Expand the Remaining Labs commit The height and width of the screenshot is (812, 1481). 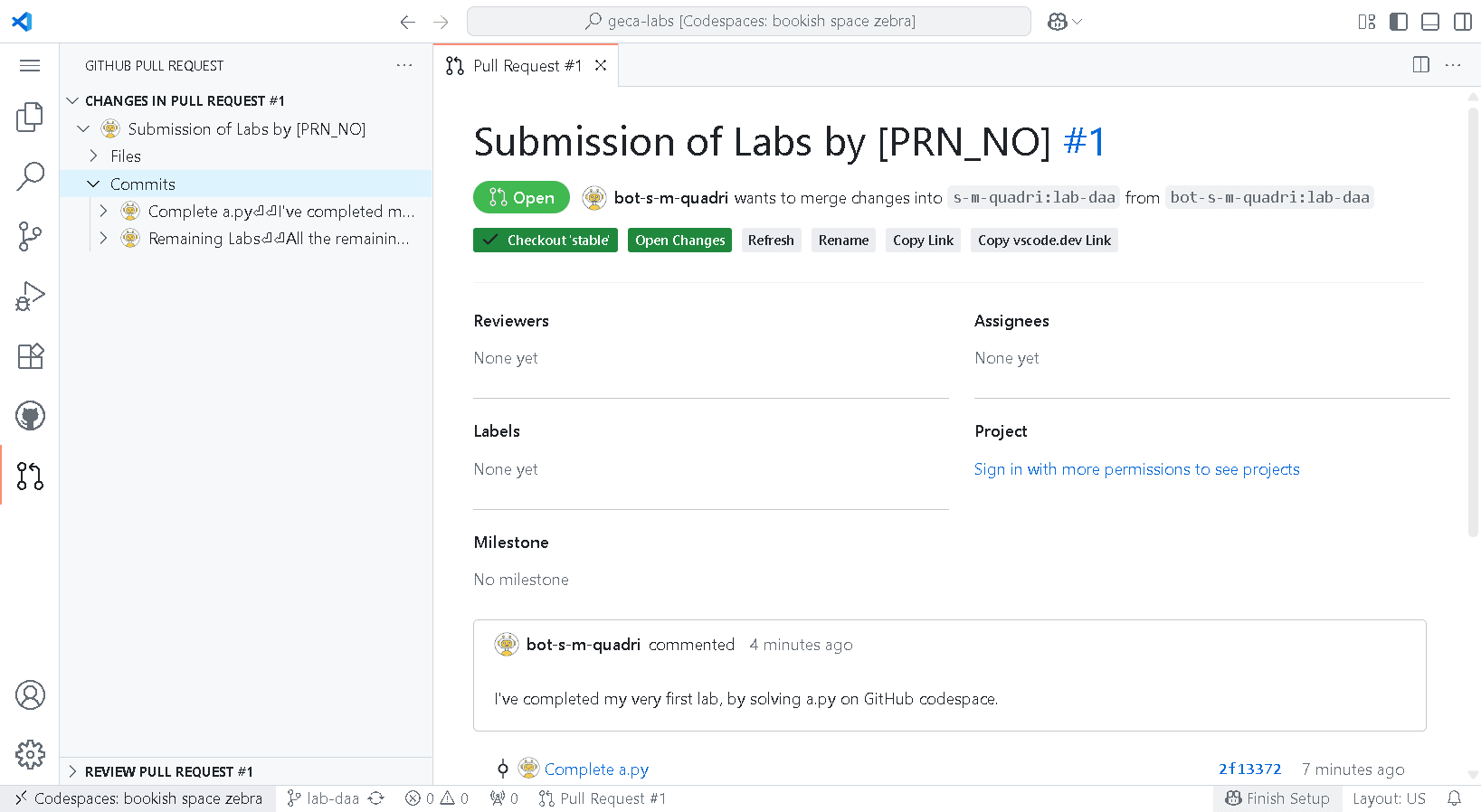tap(103, 239)
